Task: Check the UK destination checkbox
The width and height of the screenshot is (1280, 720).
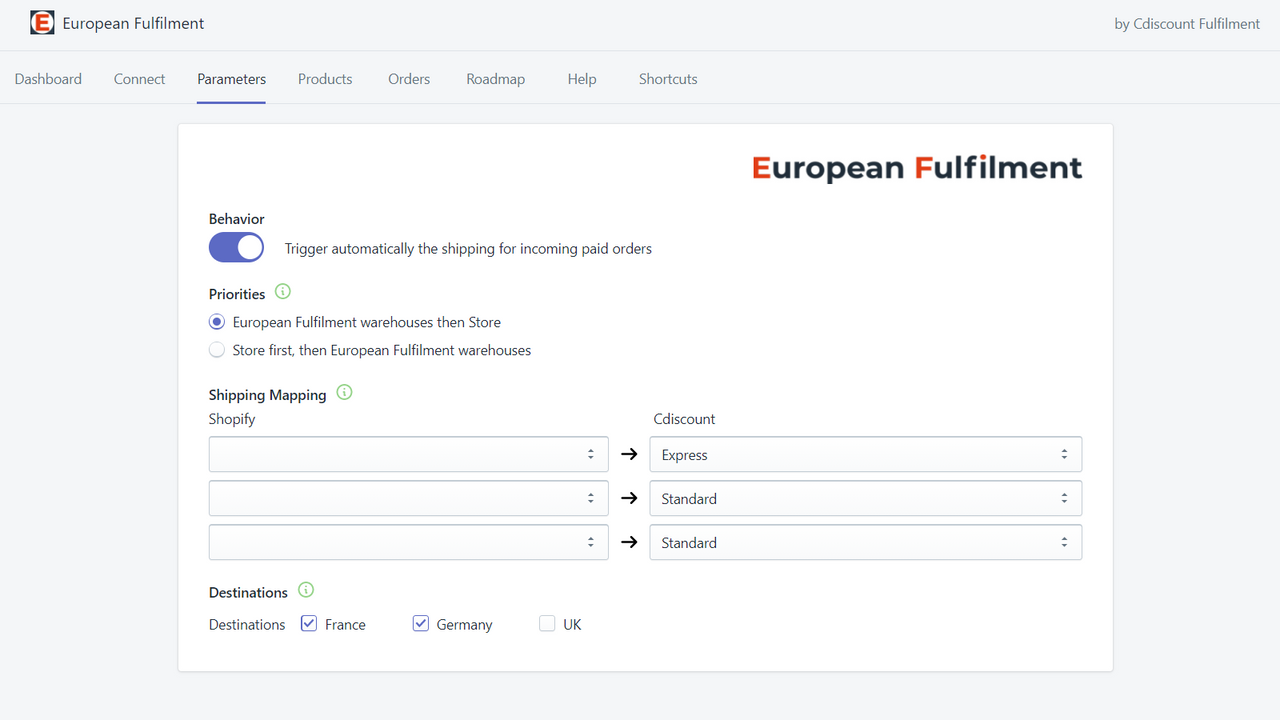Action: [547, 624]
